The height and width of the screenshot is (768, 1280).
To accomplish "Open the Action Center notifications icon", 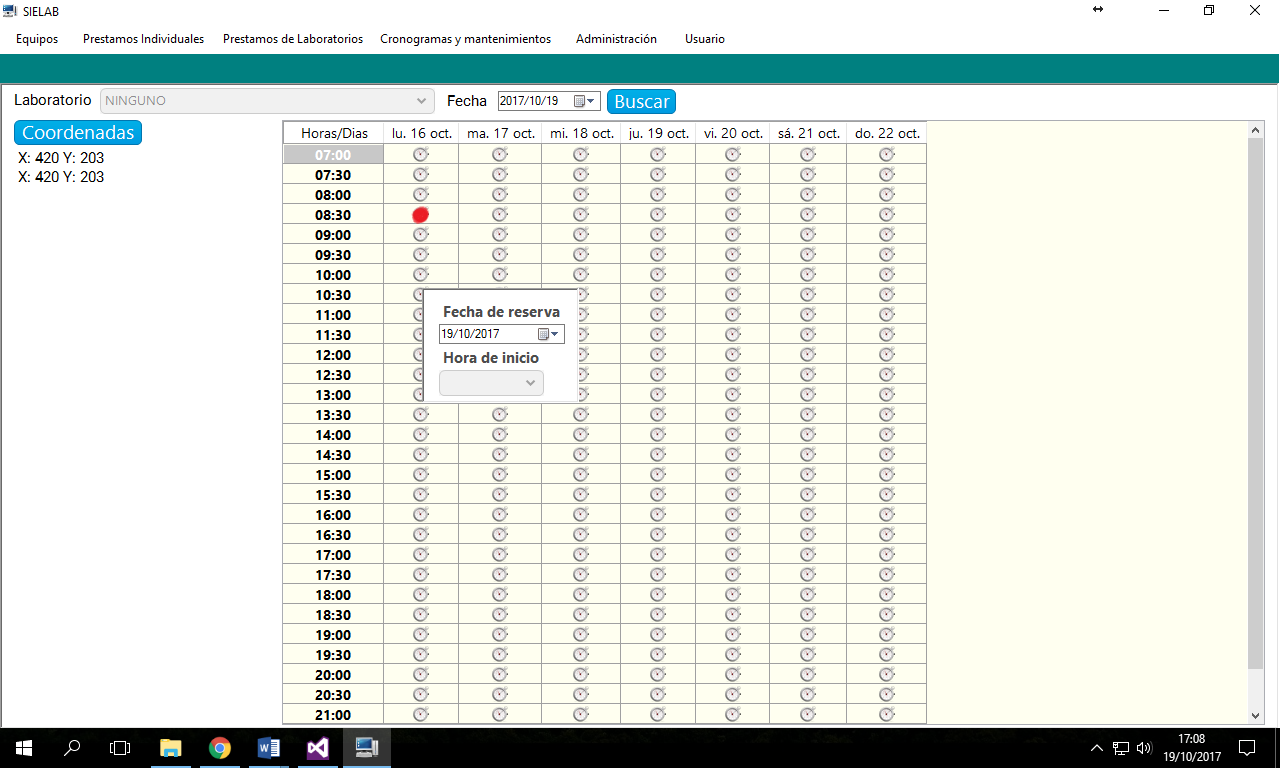I will pyautogui.click(x=1247, y=748).
